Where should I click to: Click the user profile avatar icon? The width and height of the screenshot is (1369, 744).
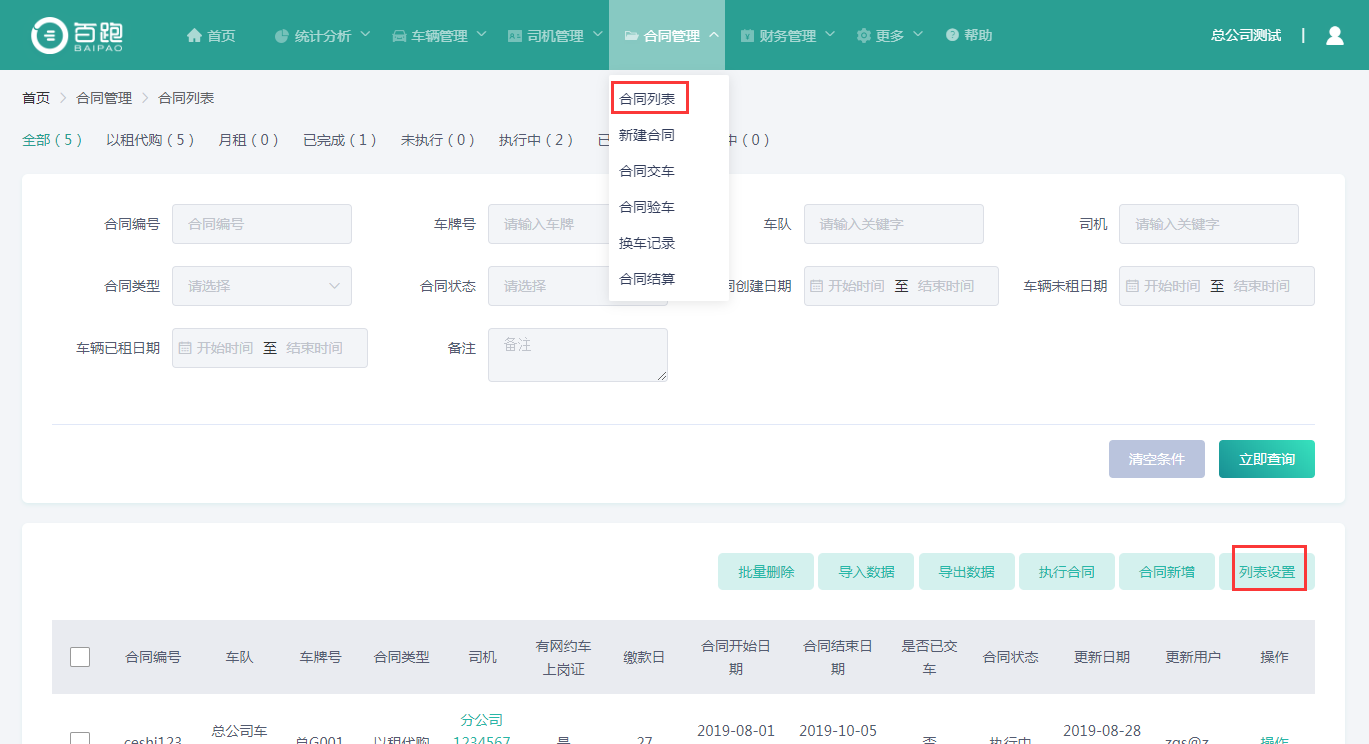pos(1334,36)
